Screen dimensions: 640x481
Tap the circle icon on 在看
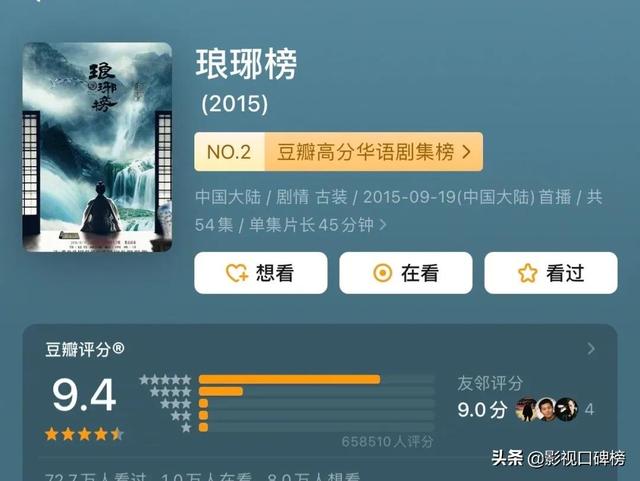click(x=382, y=273)
